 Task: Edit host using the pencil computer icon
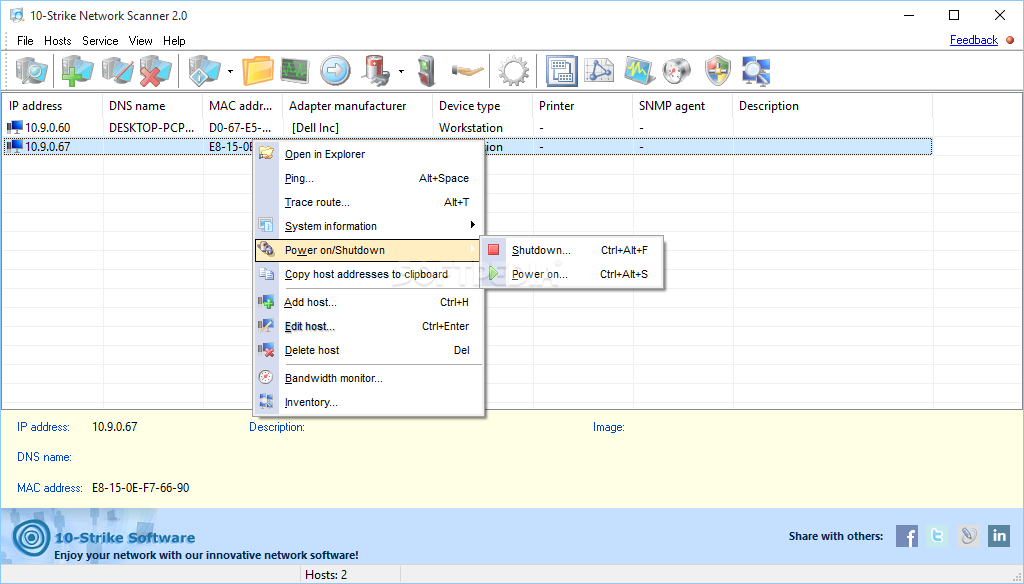pos(118,71)
